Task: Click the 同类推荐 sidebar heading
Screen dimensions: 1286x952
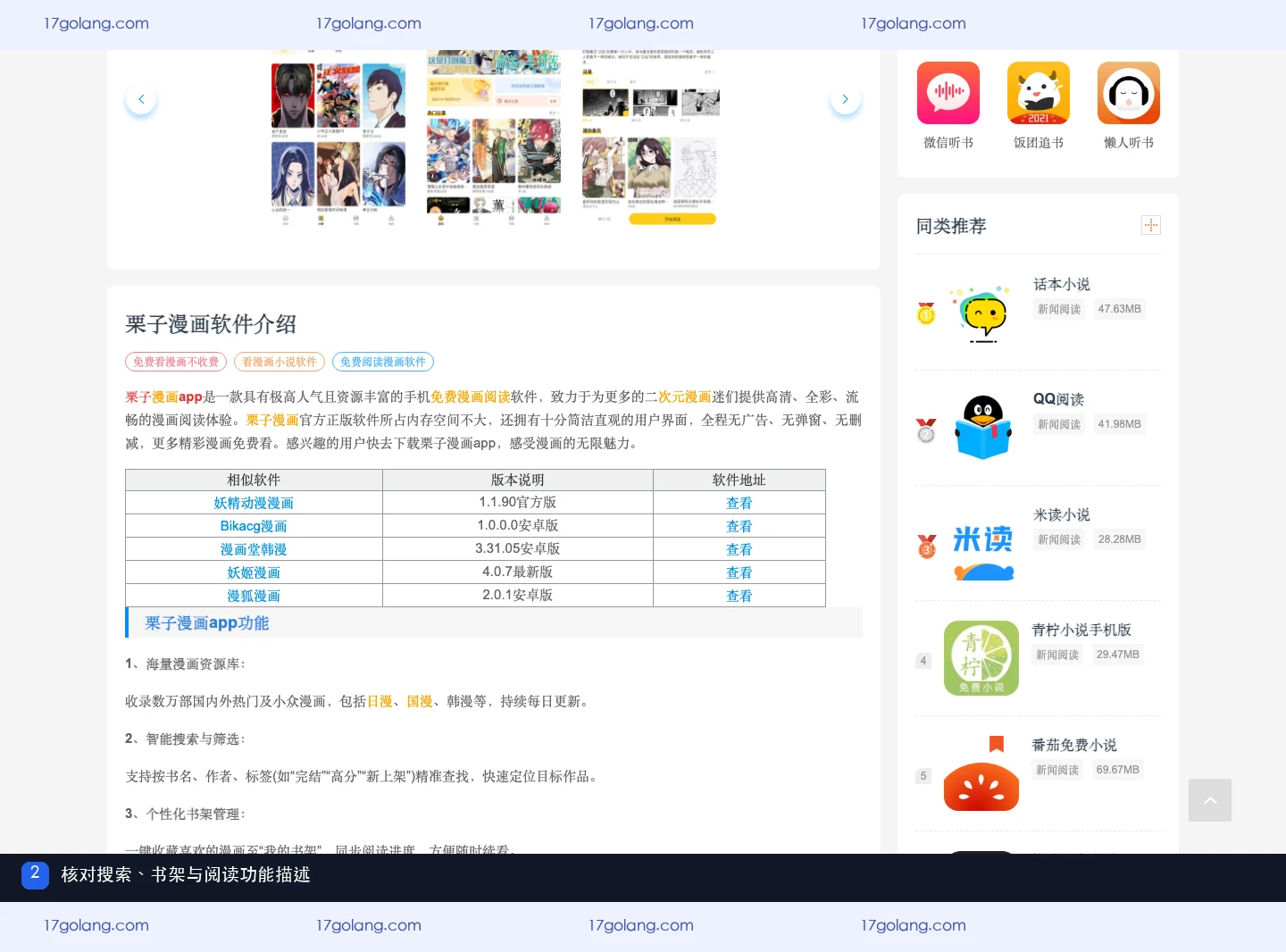Action: coord(951,226)
